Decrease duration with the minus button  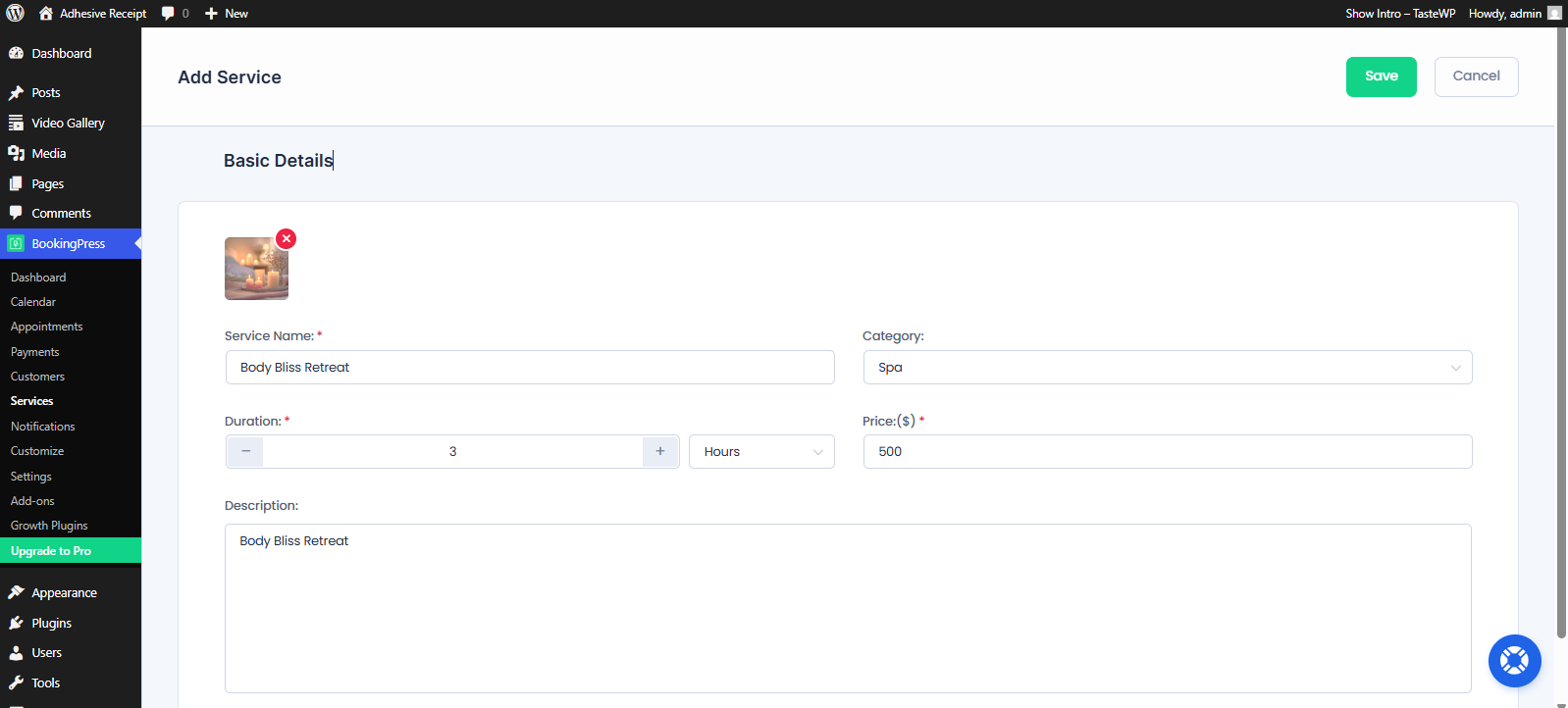click(x=245, y=451)
